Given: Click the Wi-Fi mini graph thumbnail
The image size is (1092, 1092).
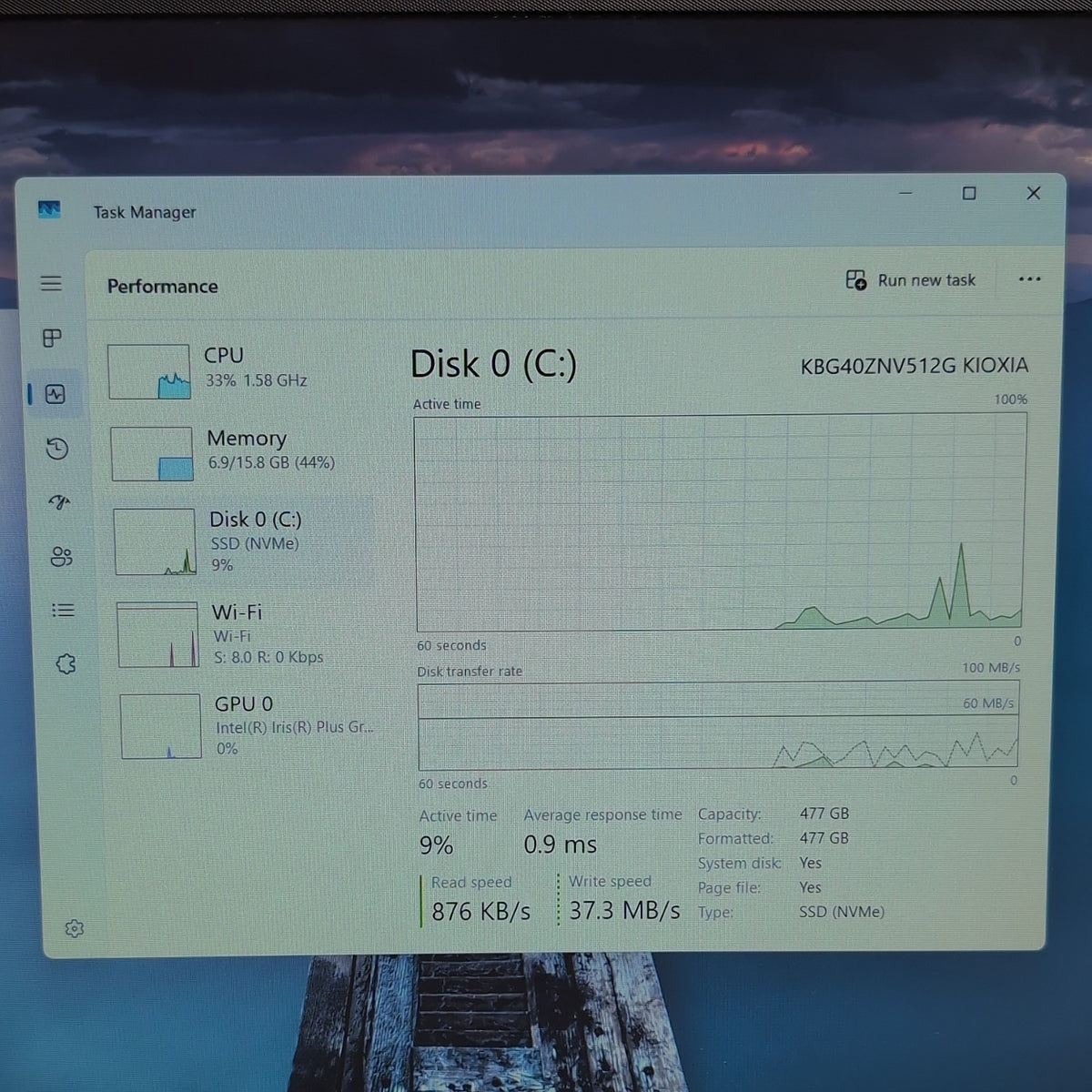Looking at the screenshot, I should [157, 635].
